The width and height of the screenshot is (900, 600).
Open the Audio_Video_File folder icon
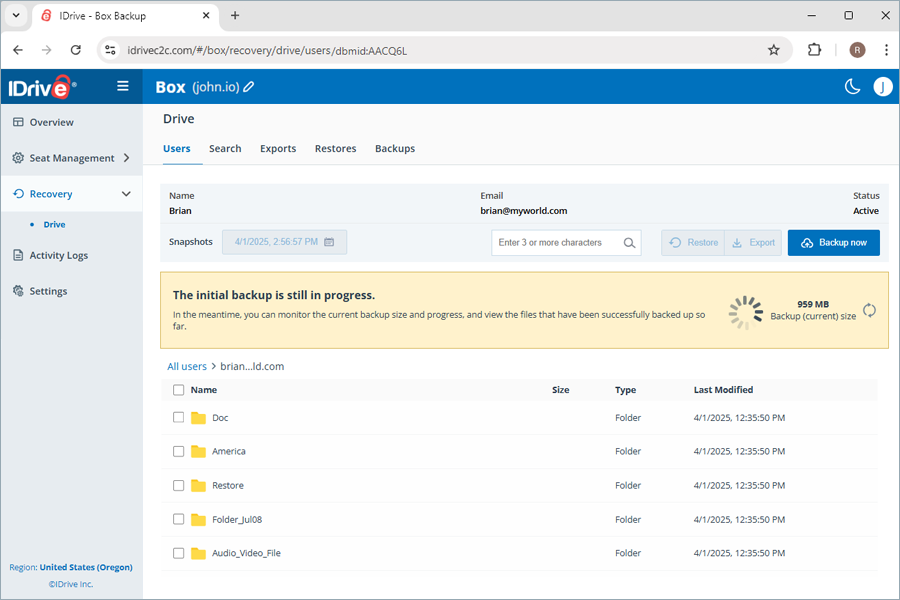click(x=198, y=553)
